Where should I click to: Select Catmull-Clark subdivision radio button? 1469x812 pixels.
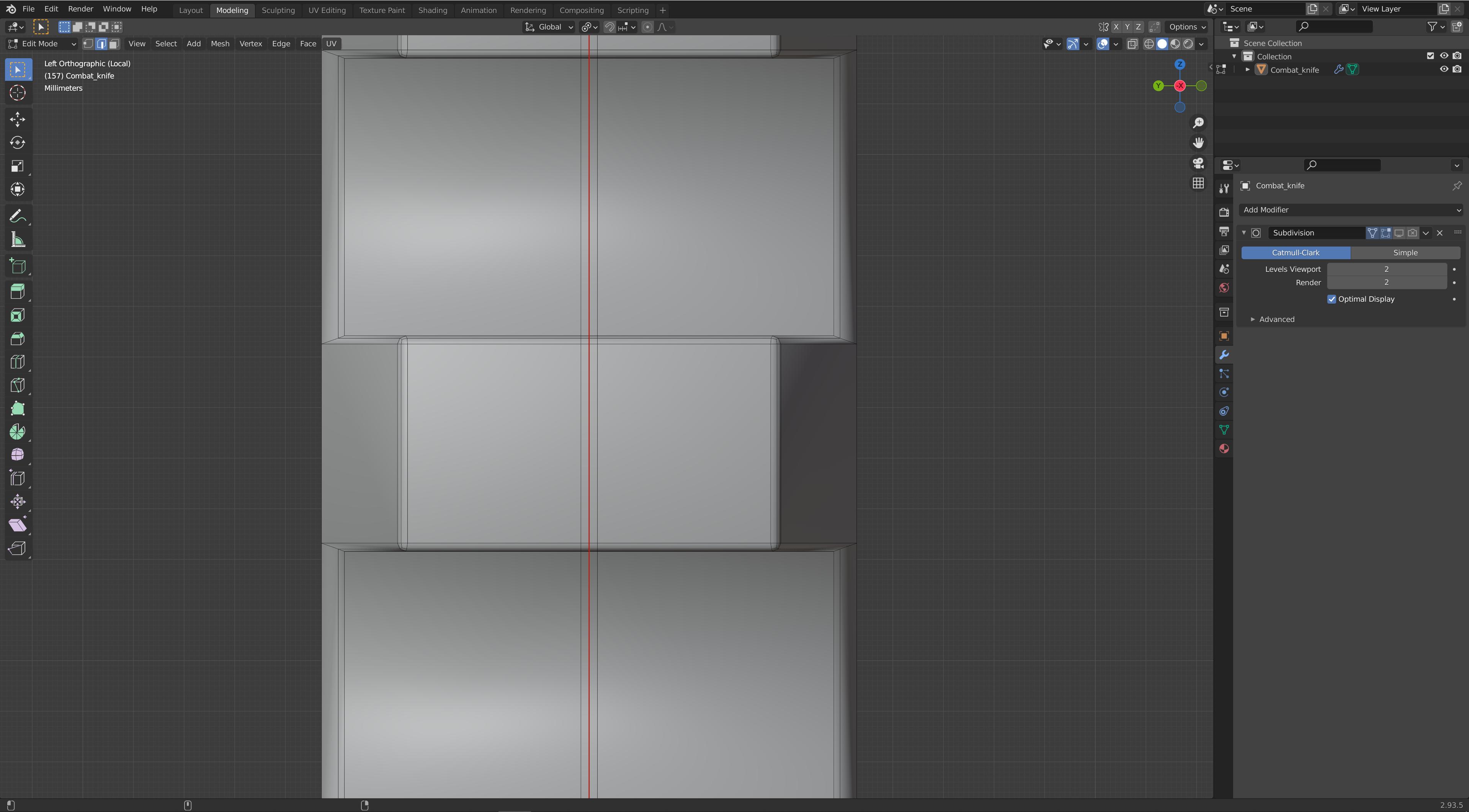tap(1296, 252)
